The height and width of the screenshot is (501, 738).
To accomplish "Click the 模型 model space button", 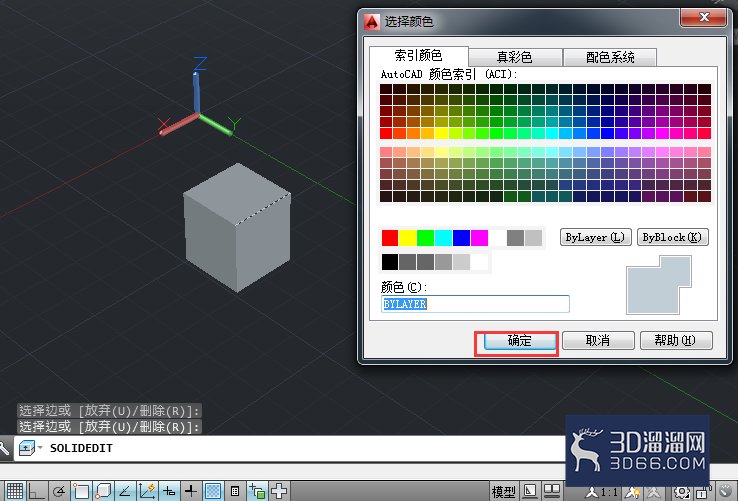I will click(503, 492).
